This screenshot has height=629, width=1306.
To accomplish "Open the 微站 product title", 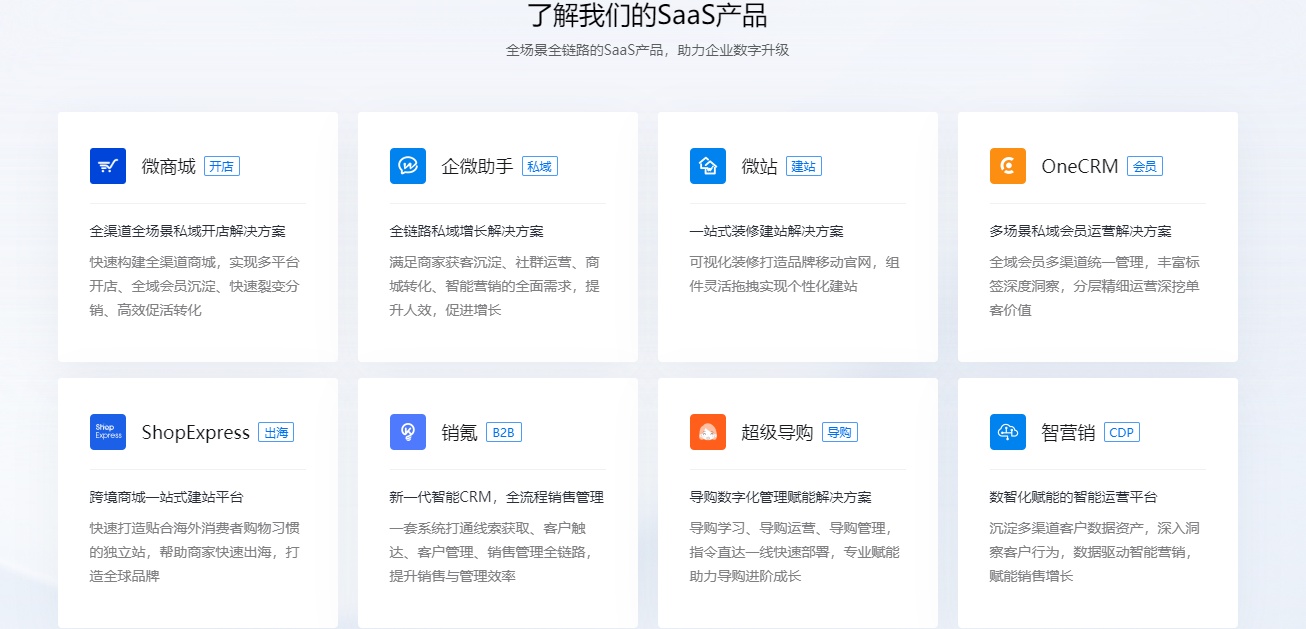I will click(x=760, y=166).
